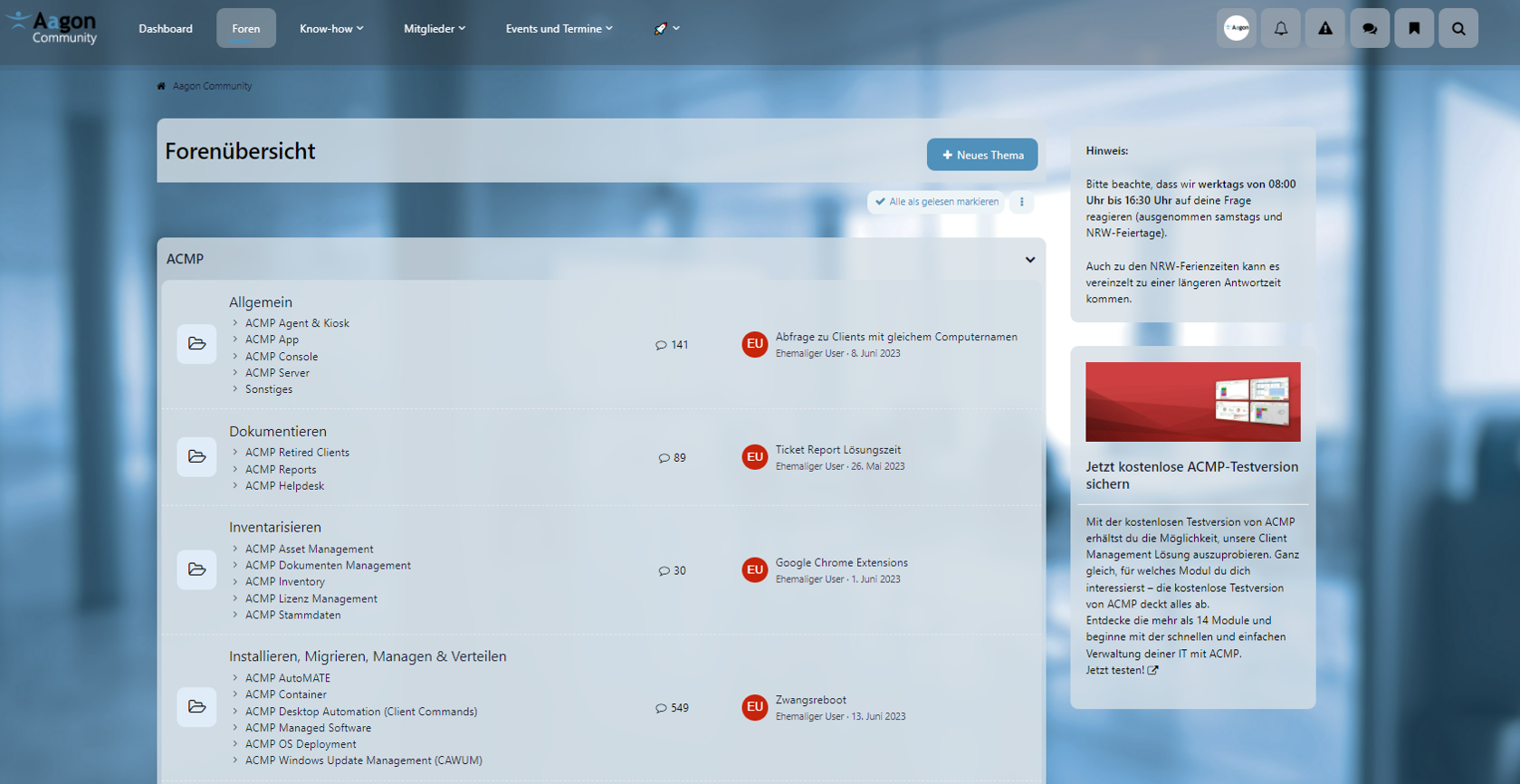Click the Inventarisieren forum folder icon
This screenshot has width=1520, height=784.
(x=196, y=569)
